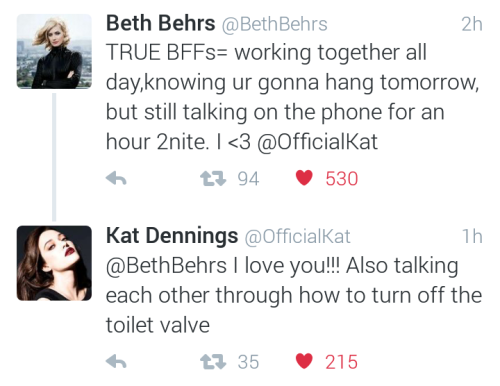Reply to Kat Dennings' tweet

[x=116, y=362]
